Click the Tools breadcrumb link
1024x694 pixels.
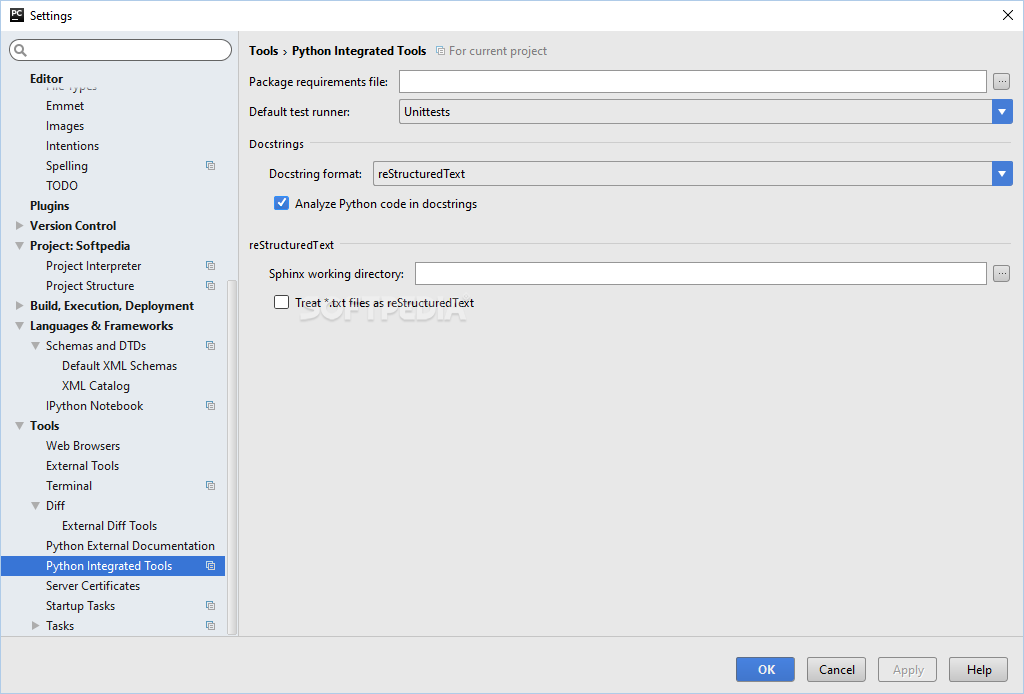tap(263, 51)
